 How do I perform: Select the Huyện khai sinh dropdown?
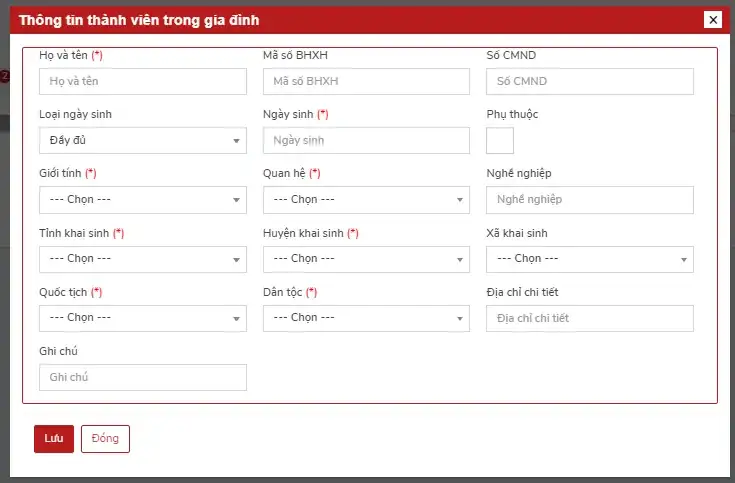click(366, 259)
